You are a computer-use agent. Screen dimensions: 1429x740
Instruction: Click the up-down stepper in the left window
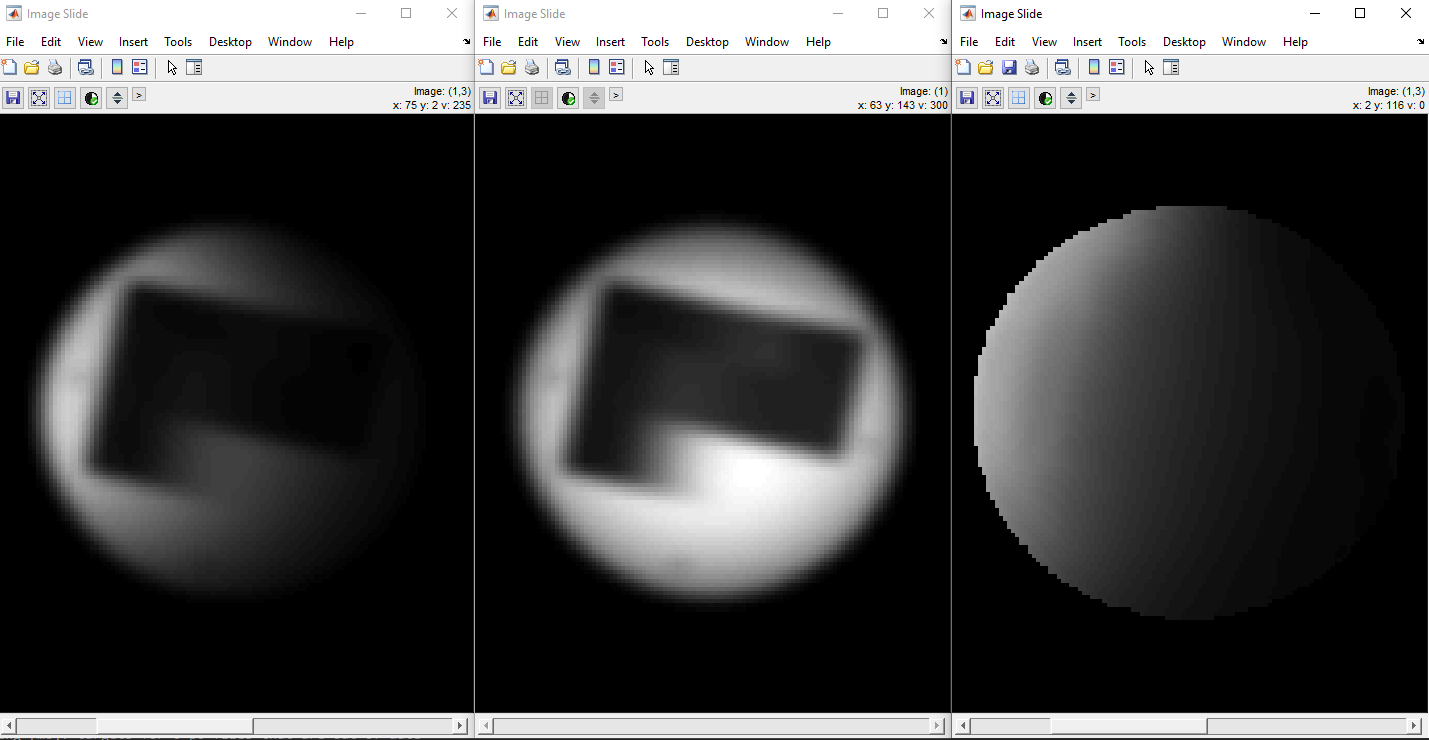[117, 98]
